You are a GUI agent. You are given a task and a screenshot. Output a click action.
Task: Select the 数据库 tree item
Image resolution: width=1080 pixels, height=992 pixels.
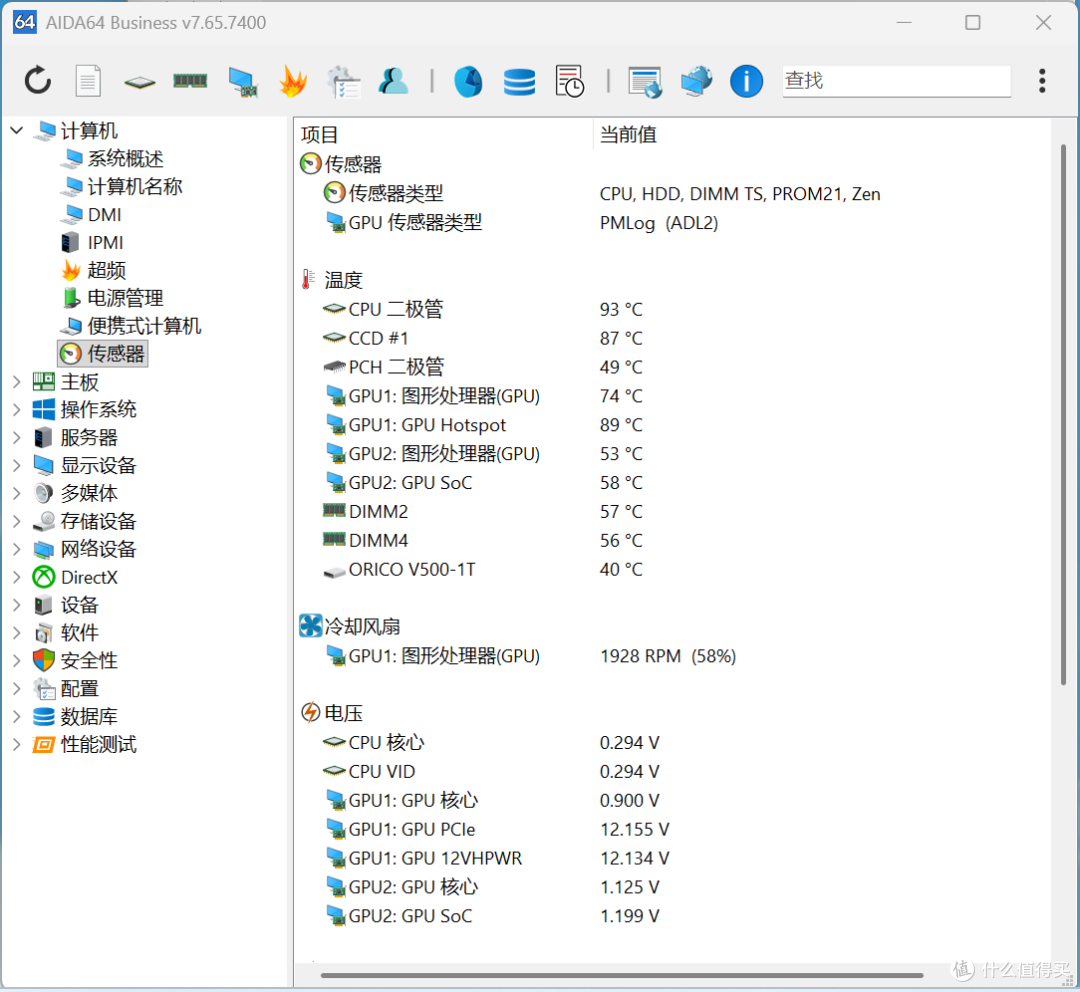pyautogui.click(x=75, y=716)
